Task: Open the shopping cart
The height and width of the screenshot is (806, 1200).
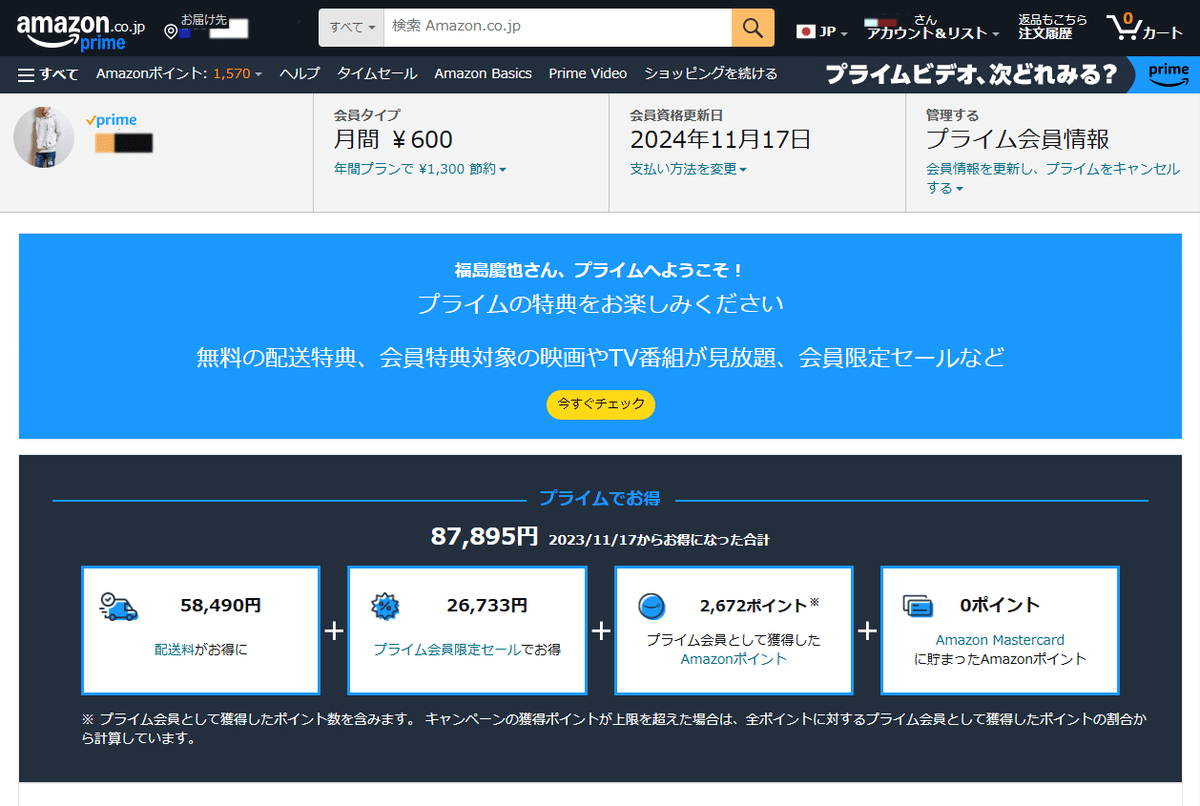Action: 1140,28
